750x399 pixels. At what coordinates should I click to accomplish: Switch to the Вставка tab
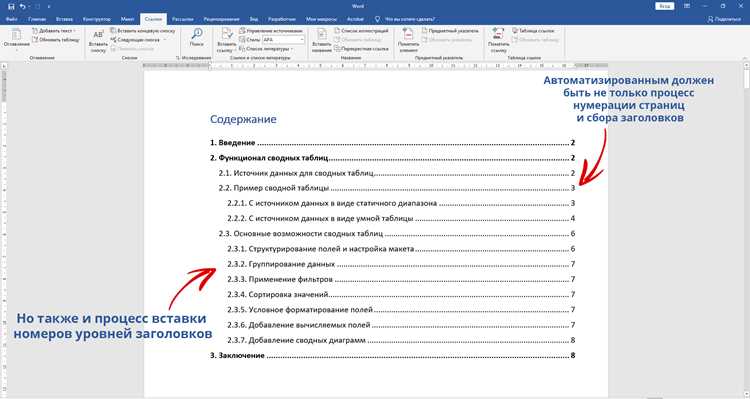64,19
